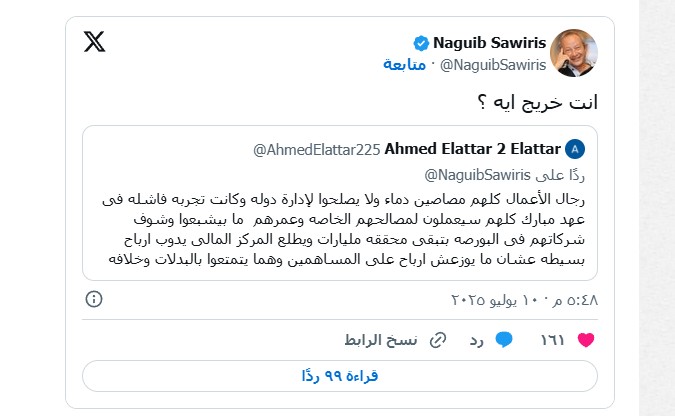Click the @NaguibSawiris mention in the quoted reply
675x416 pixels.
(x=477, y=175)
